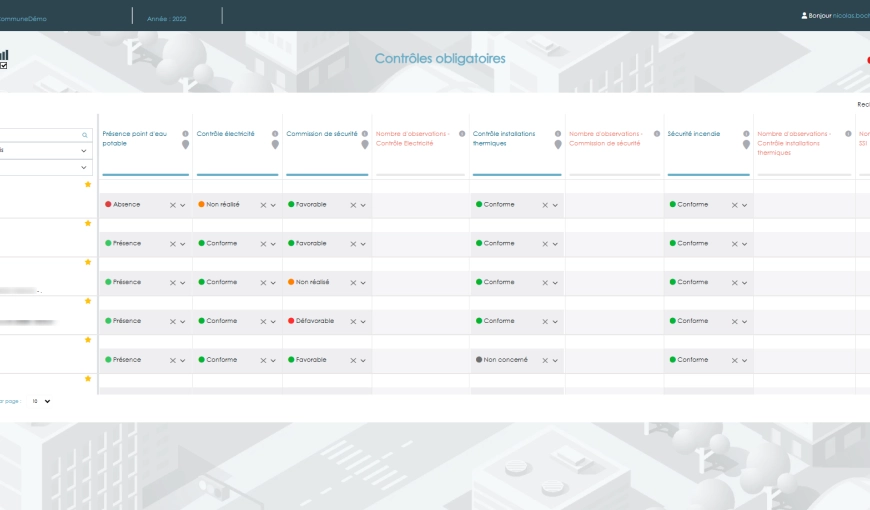This screenshot has height=510, width=870.
Task: Expand the Absence dropdown chevron
Action: [183, 205]
